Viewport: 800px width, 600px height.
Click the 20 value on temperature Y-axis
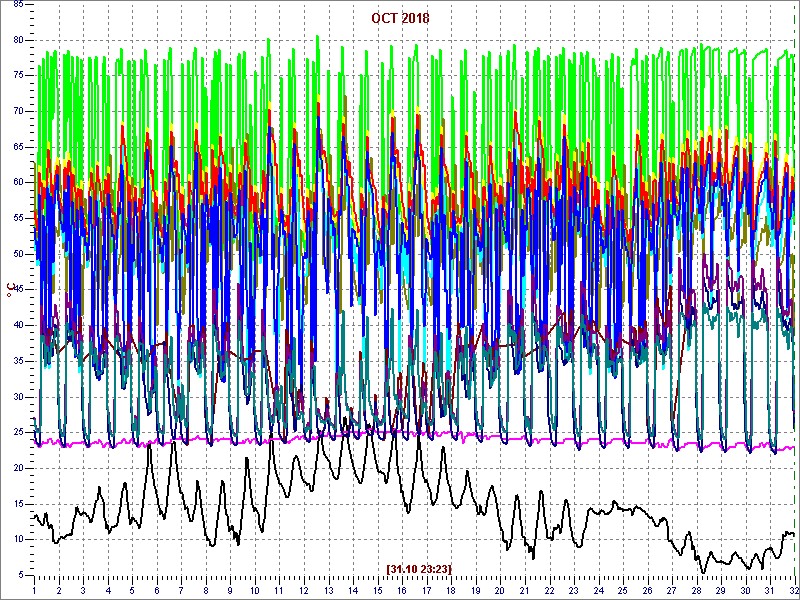(18, 468)
